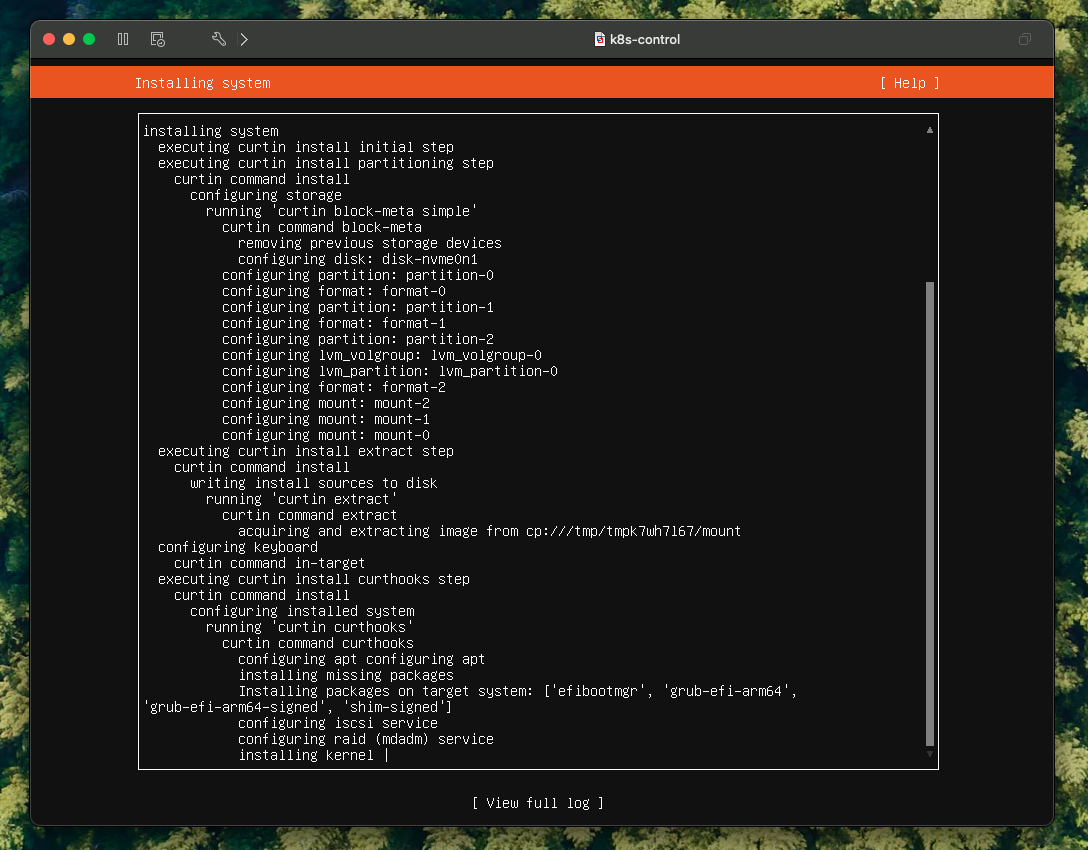
Task: Click 'configuring keyboard' log entry
Action: point(238,547)
